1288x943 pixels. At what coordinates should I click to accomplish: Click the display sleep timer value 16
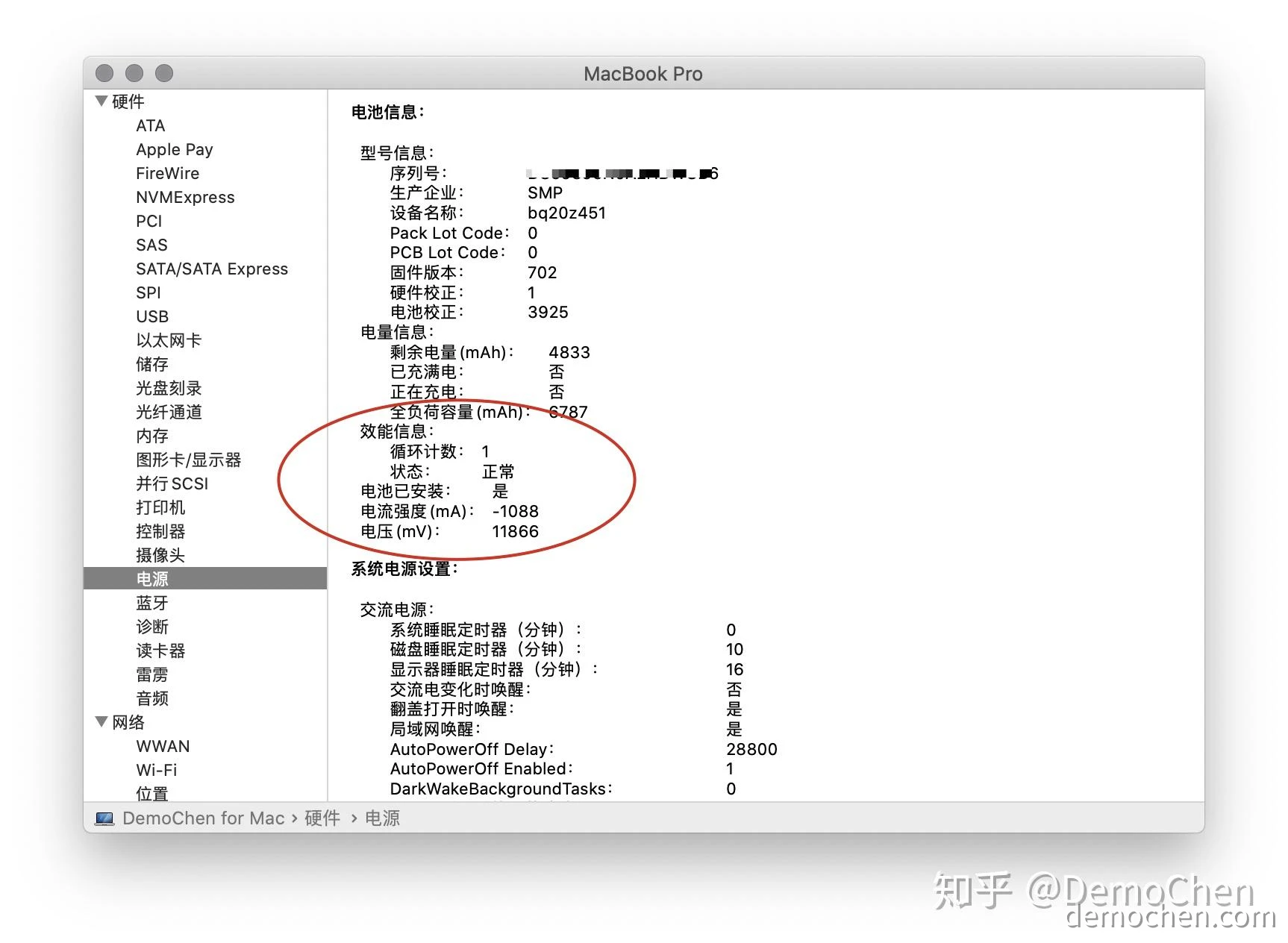[734, 669]
